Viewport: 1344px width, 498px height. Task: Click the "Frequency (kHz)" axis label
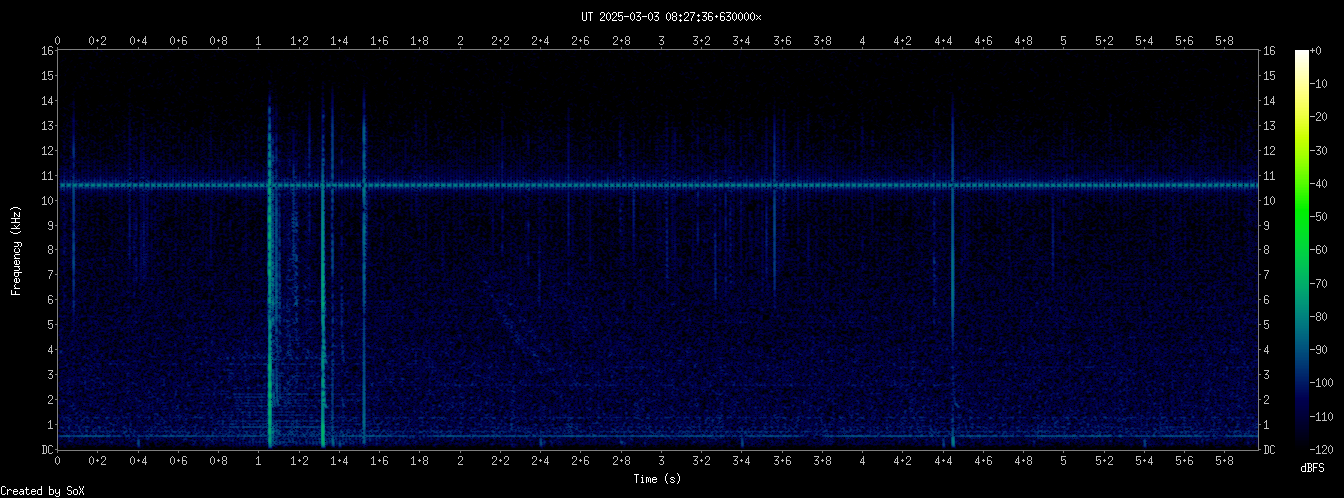pyautogui.click(x=17, y=249)
